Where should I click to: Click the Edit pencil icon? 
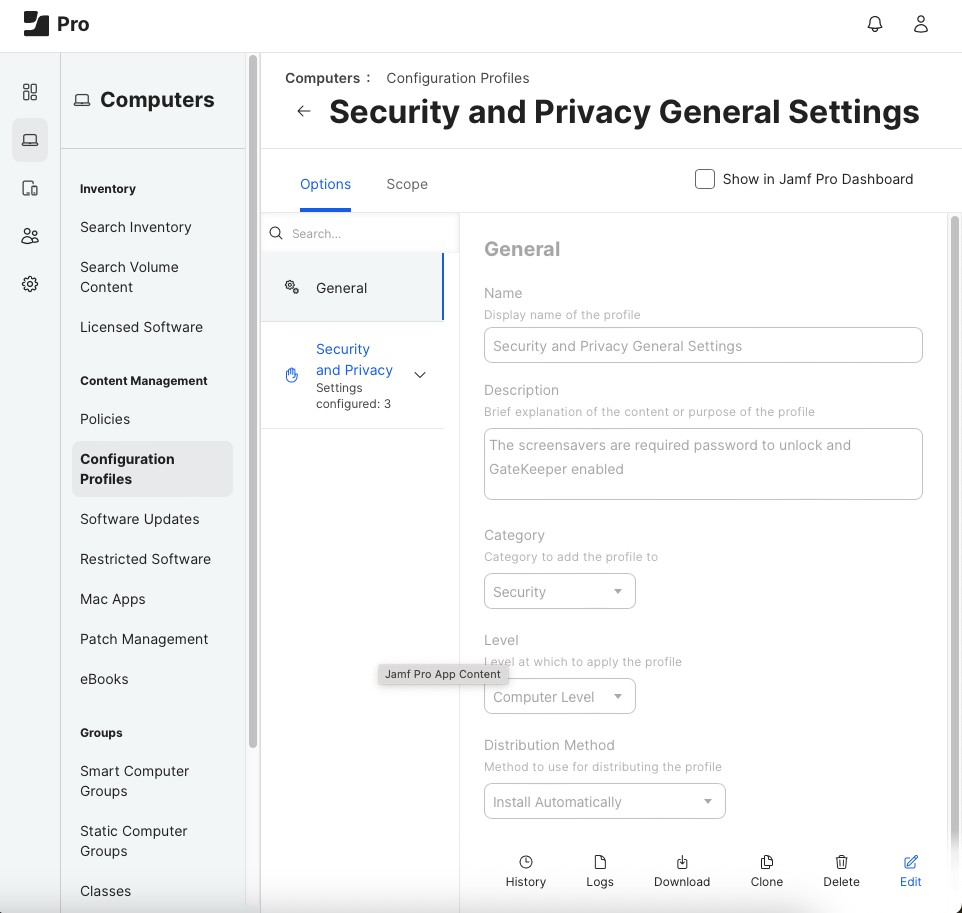(910, 862)
